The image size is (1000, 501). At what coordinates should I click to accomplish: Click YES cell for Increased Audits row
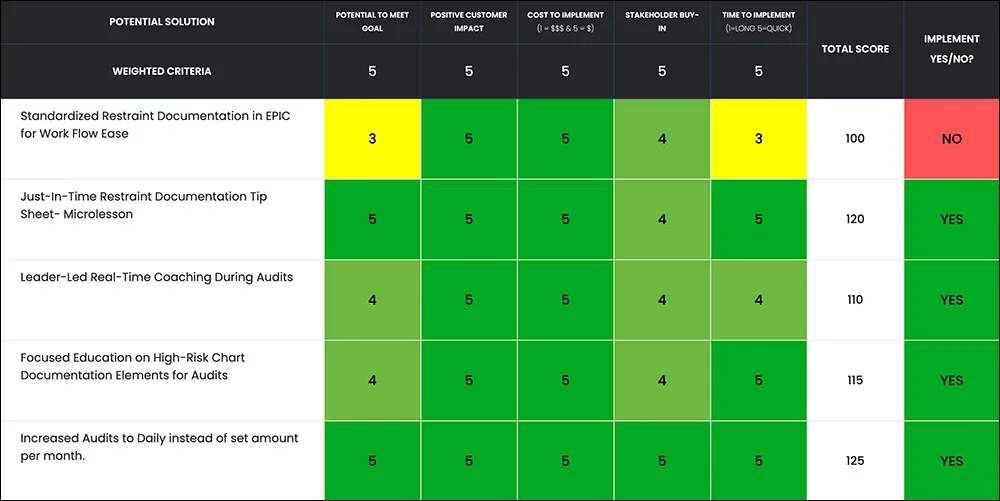click(952, 461)
